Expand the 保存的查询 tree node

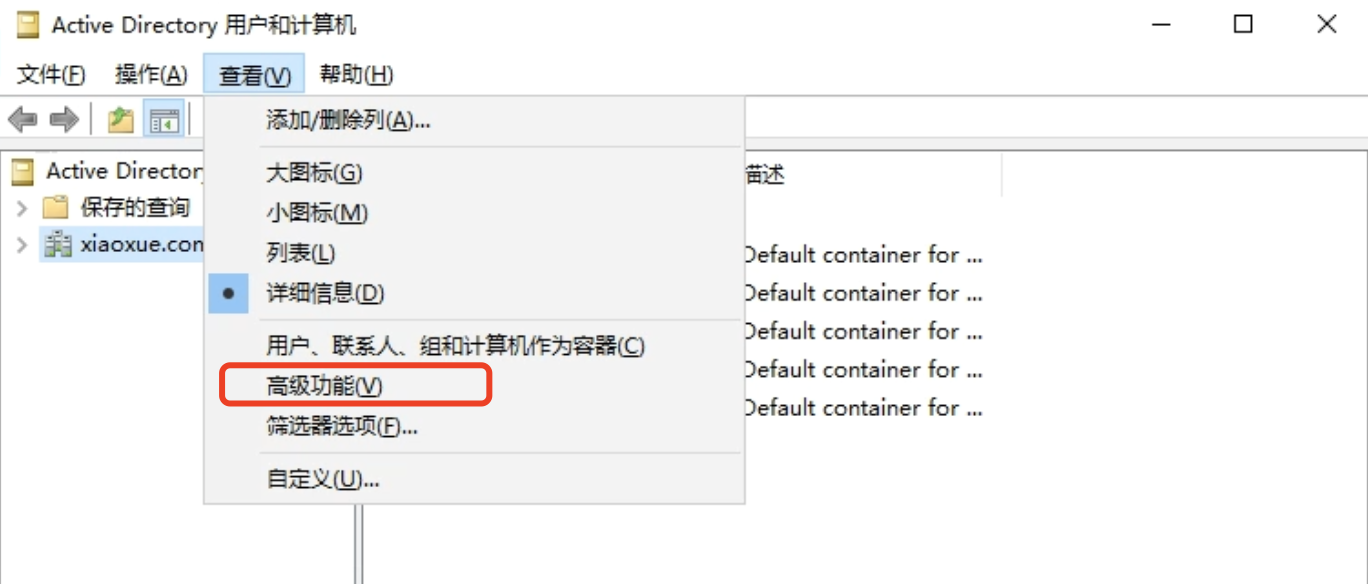22,208
